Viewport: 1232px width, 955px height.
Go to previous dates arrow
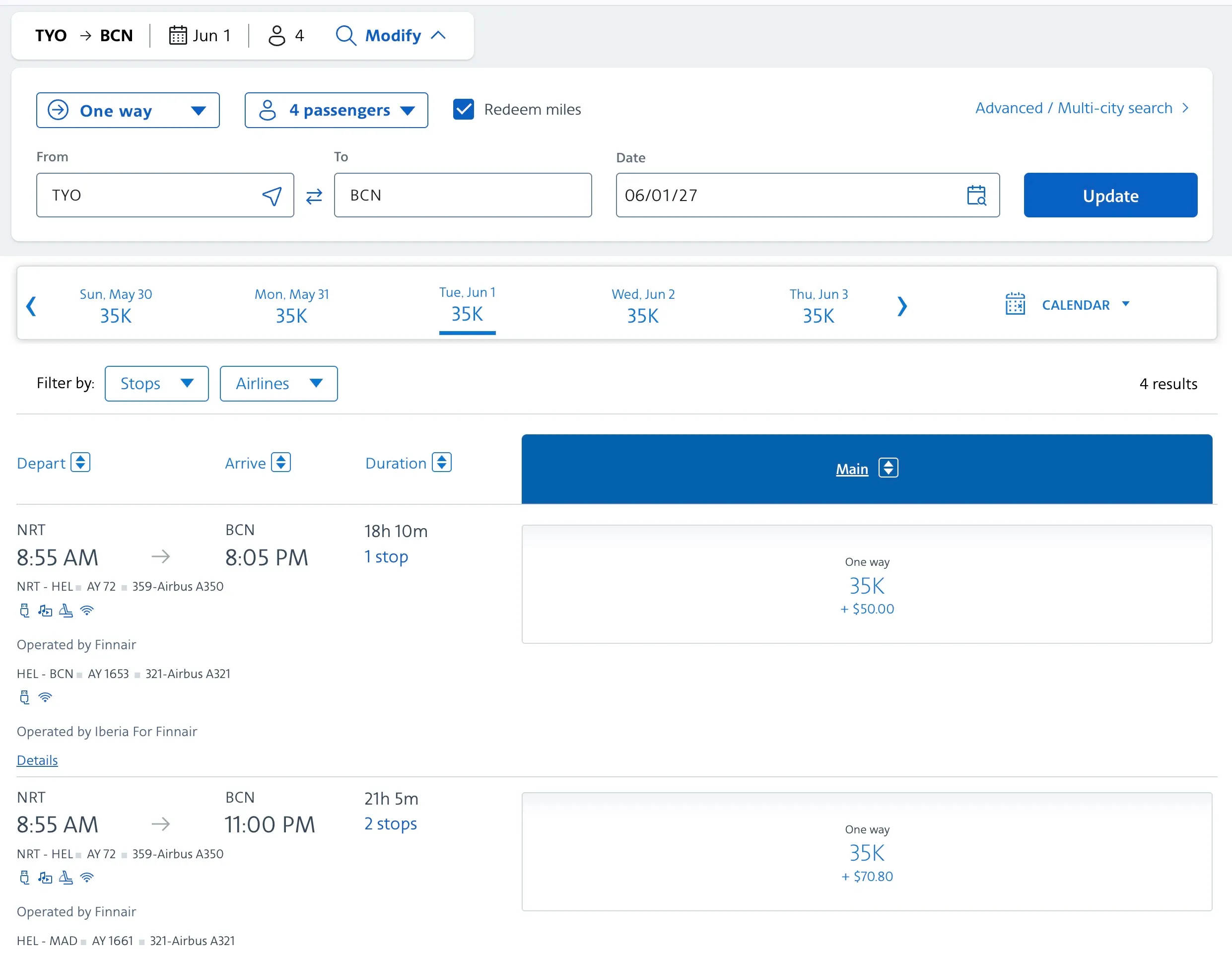click(x=32, y=306)
